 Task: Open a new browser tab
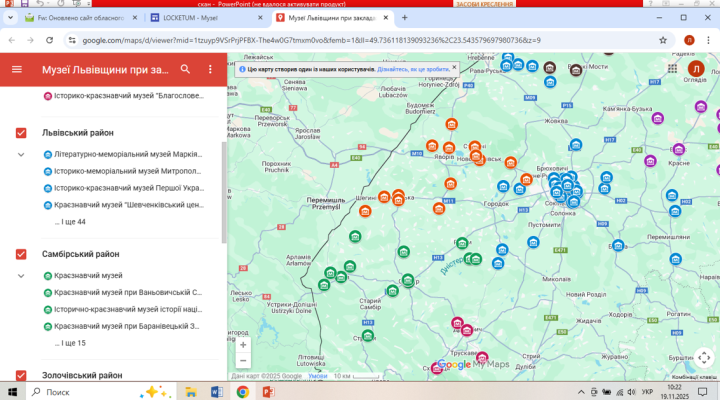tap(403, 18)
